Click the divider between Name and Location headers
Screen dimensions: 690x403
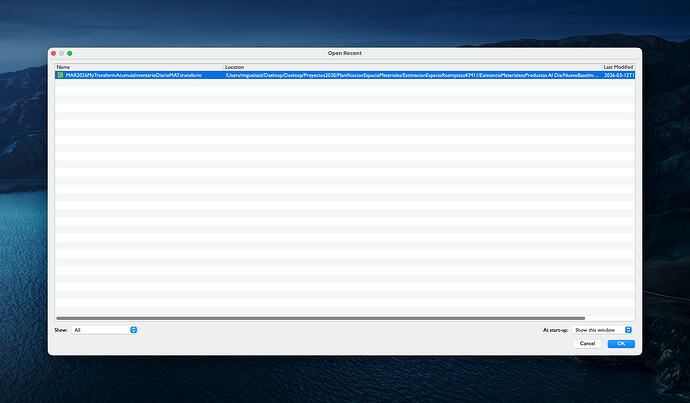point(223,67)
